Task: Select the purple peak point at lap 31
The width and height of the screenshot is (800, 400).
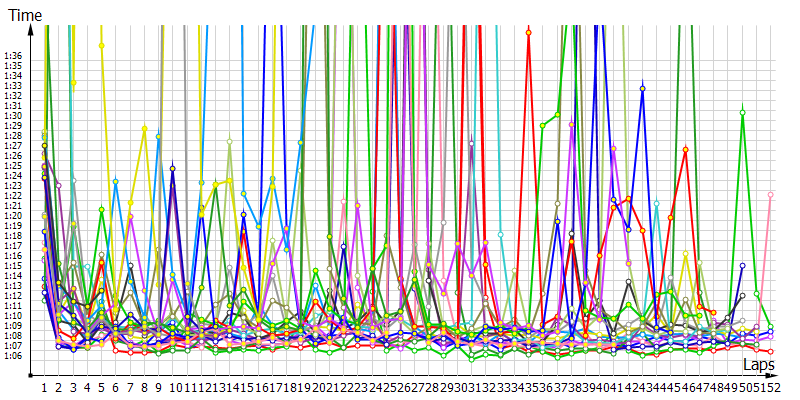Action: click(x=471, y=143)
